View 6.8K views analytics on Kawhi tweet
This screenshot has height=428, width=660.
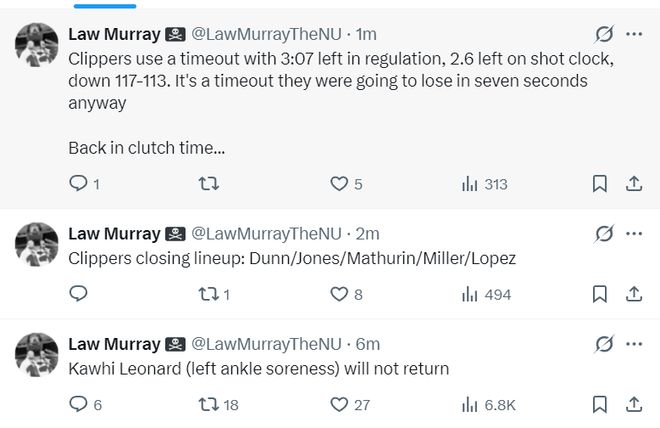(488, 404)
